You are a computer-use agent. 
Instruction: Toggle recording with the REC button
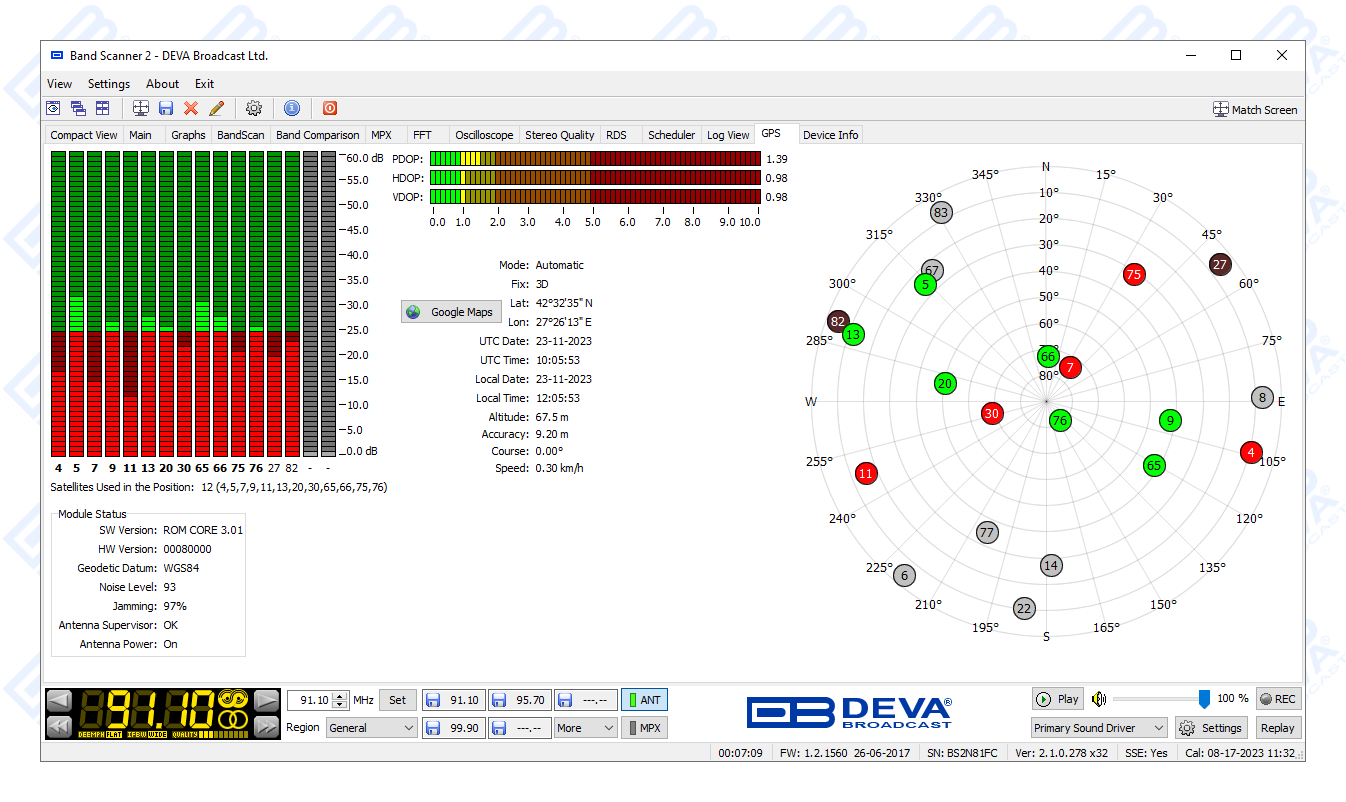point(1277,699)
